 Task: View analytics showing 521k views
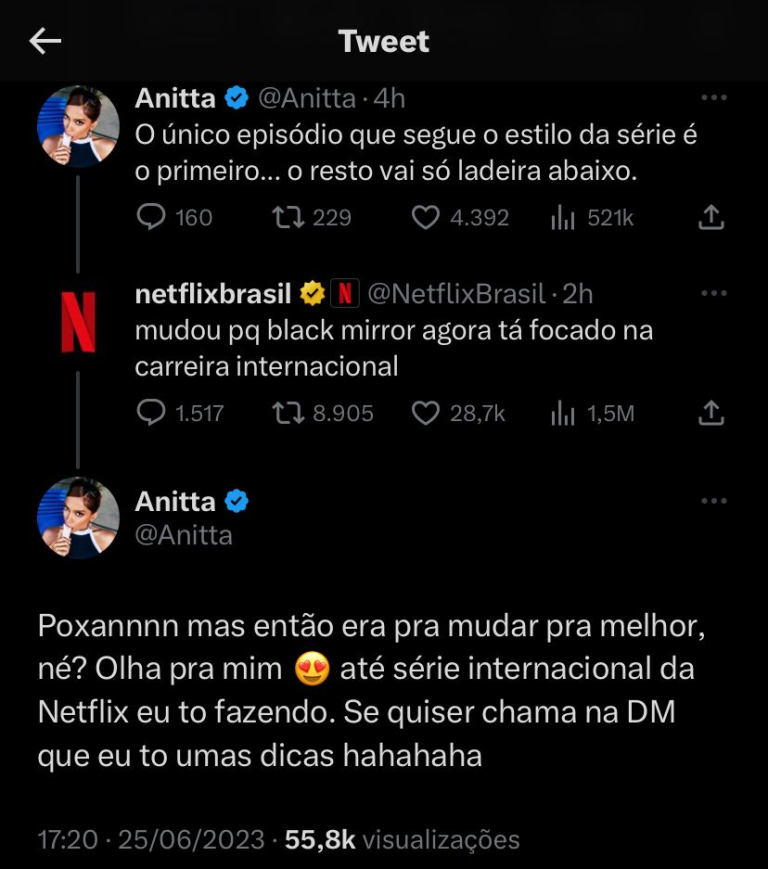tap(565, 217)
